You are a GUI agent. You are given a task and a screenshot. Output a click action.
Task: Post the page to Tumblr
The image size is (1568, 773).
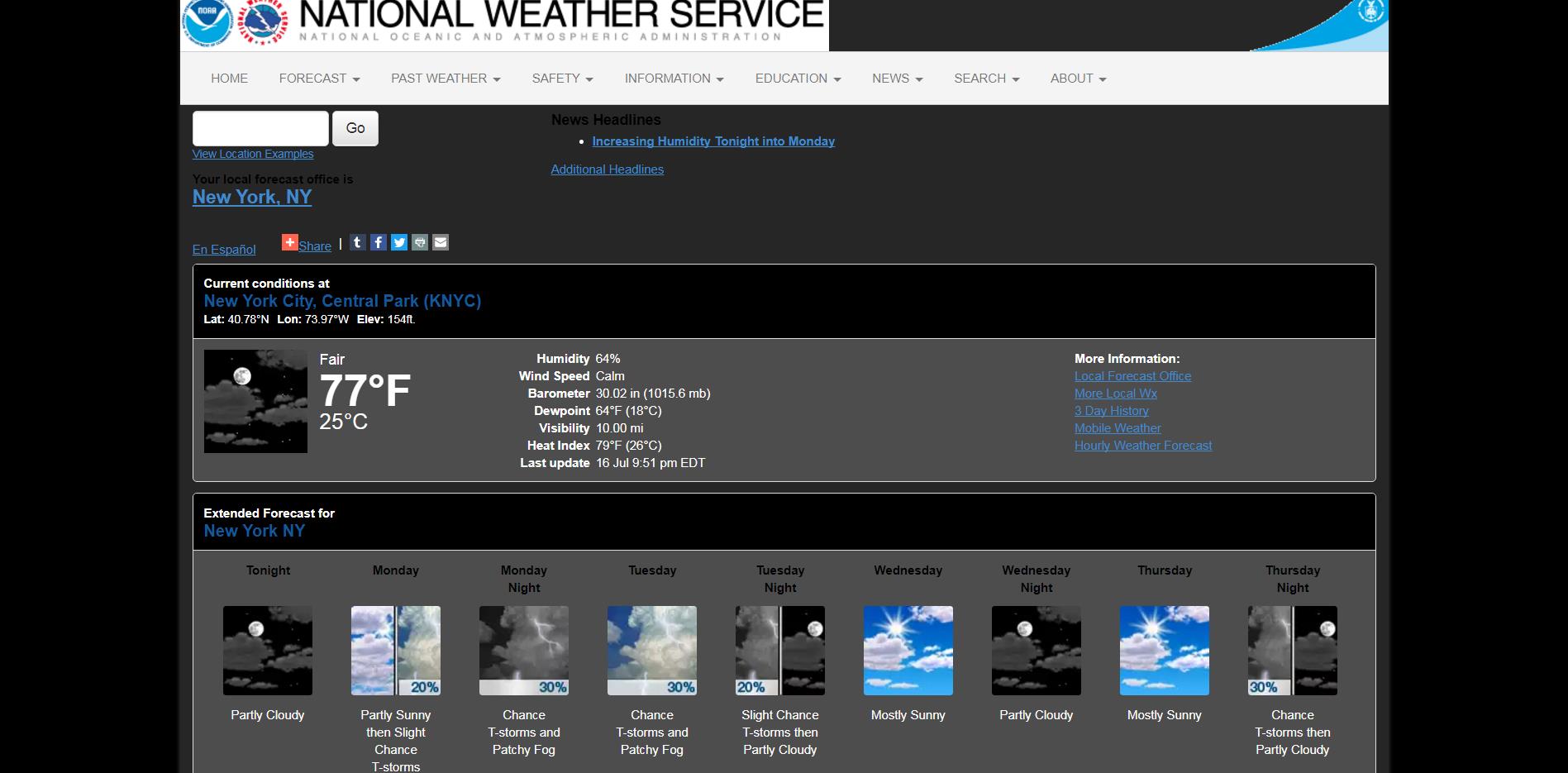click(x=357, y=242)
